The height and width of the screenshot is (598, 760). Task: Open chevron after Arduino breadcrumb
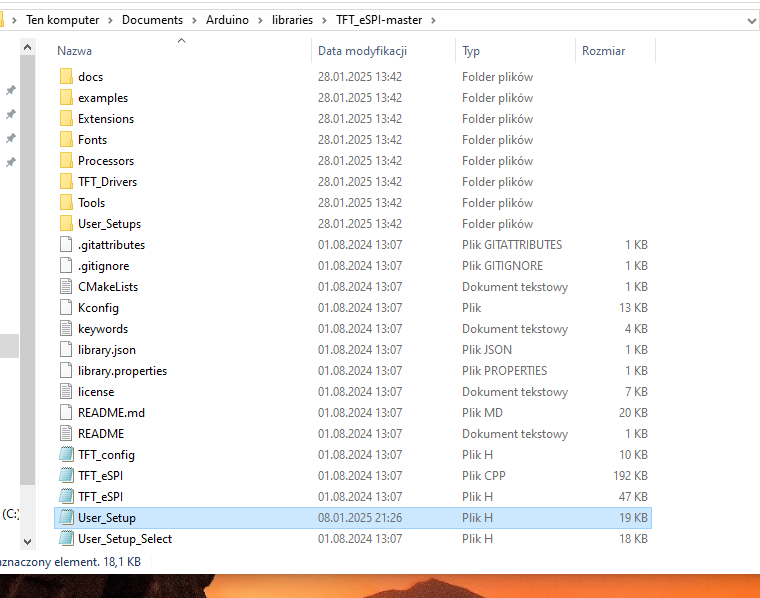[x=260, y=20]
